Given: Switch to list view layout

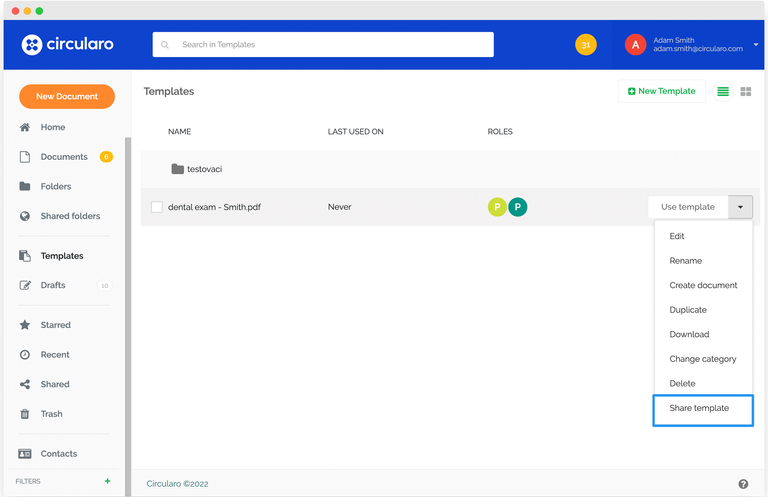Looking at the screenshot, I should 723,92.
